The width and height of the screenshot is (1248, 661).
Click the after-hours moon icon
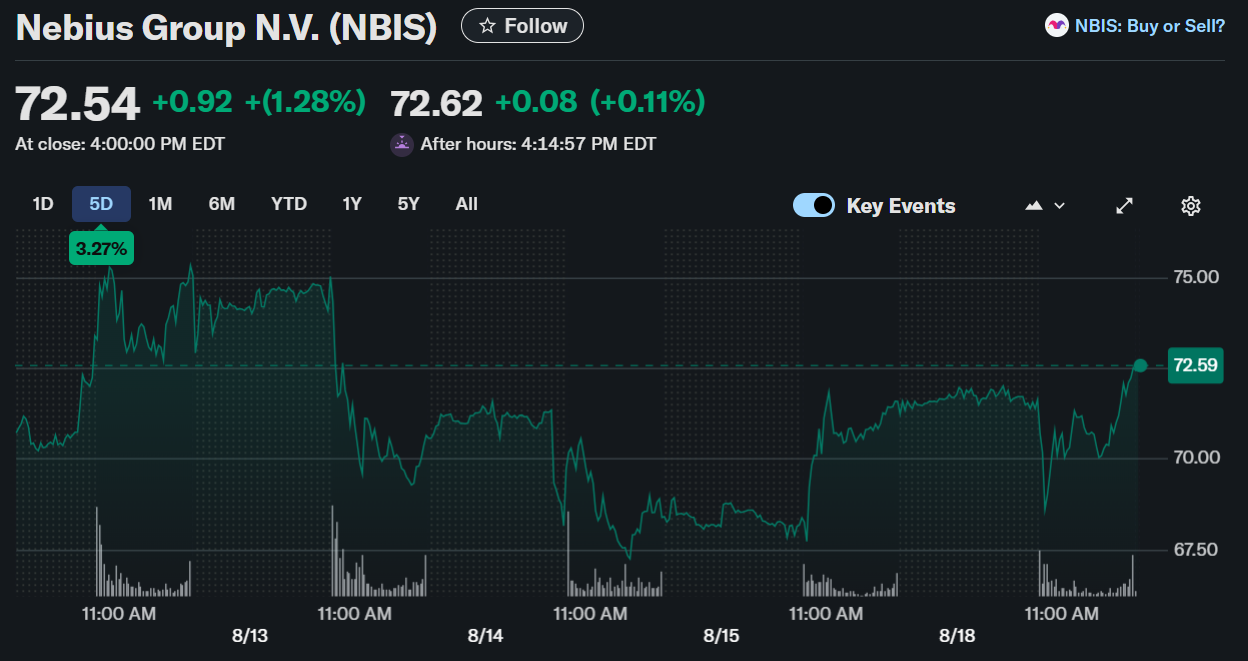pyautogui.click(x=401, y=144)
